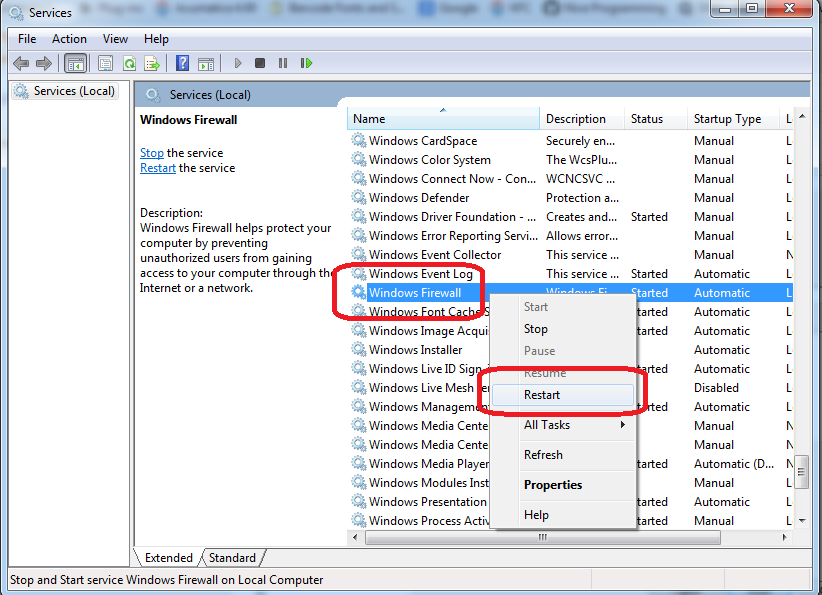Click the Properties sheet toolbar icon
The width and height of the screenshot is (822, 595).
[105, 64]
